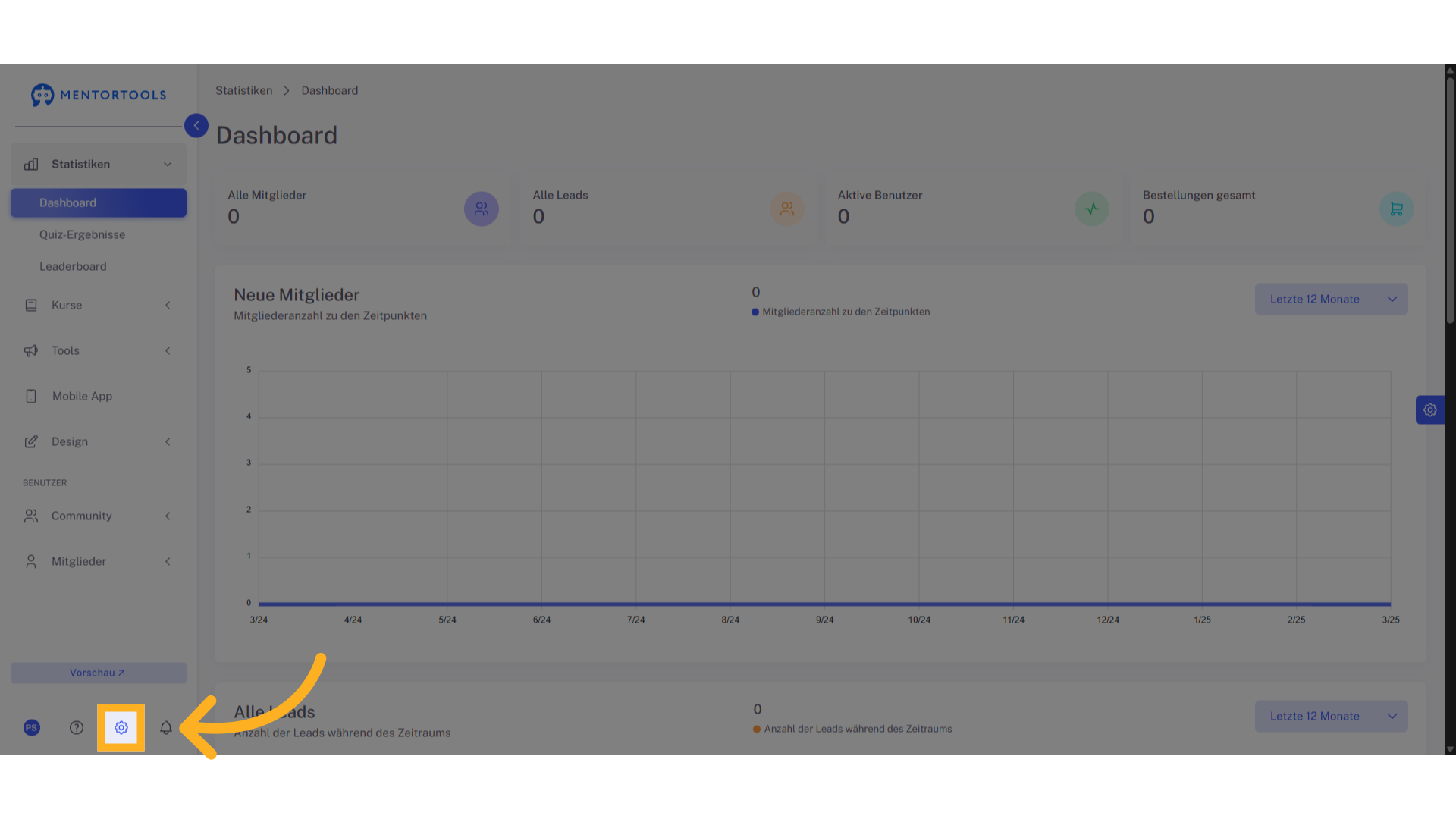Image resolution: width=1456 pixels, height=819 pixels.
Task: Collapse the sidebar with the round arrow button
Action: [196, 126]
